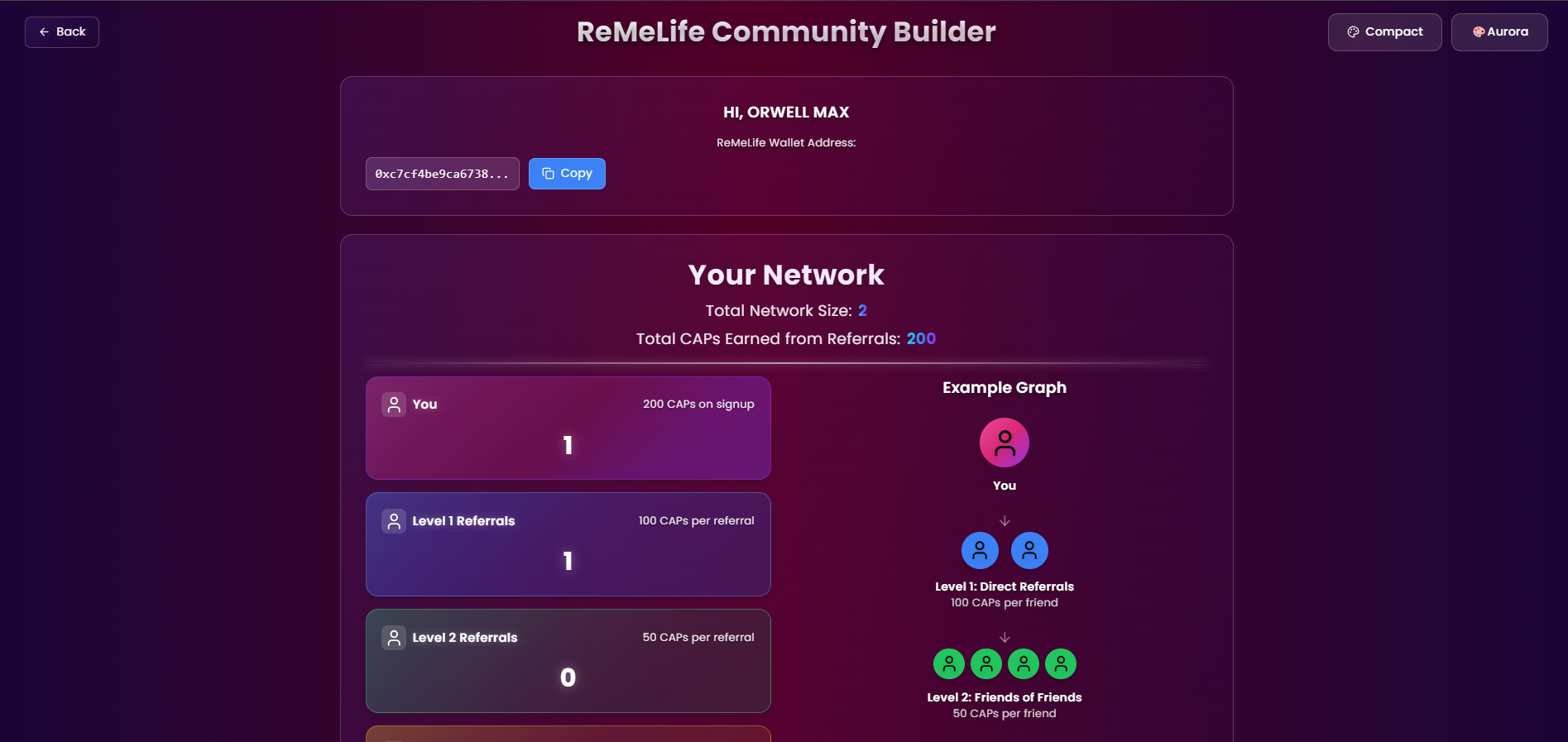The height and width of the screenshot is (742, 1568).
Task: Click the Level 1 Referrals count of 1
Action: 568,561
